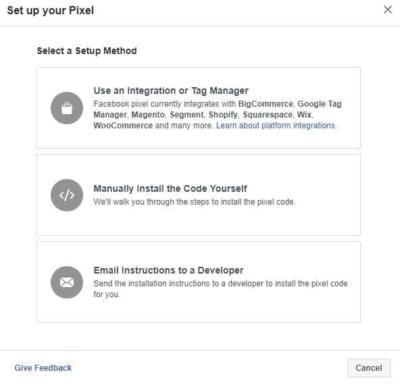Select Use an Integration or Tag Manager
Screen dimensions: 400x385
pos(198,108)
